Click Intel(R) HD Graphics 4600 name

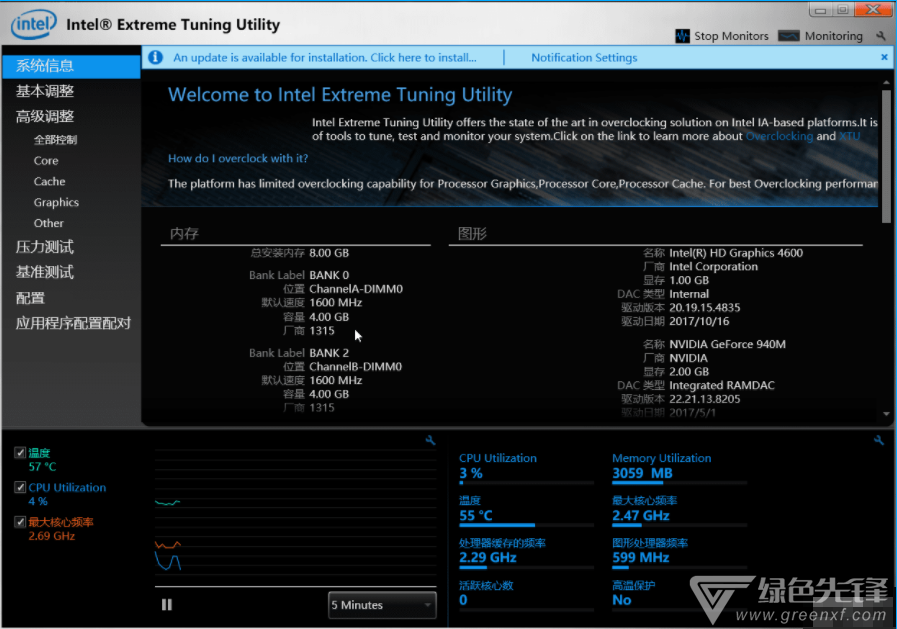736,253
